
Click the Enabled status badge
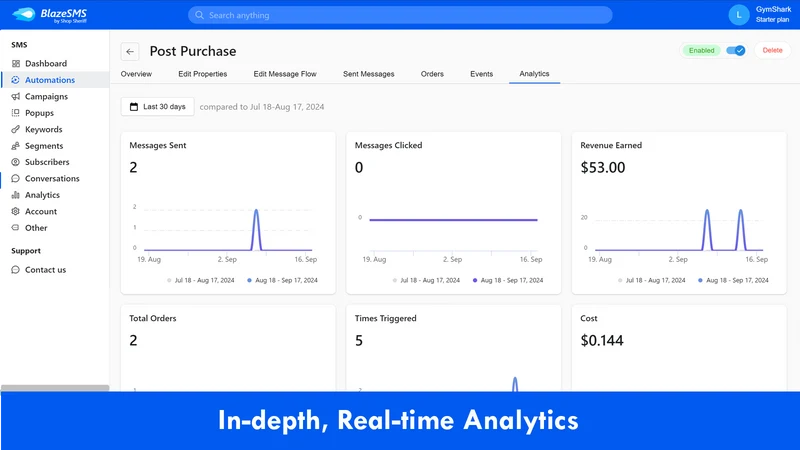[x=702, y=51]
